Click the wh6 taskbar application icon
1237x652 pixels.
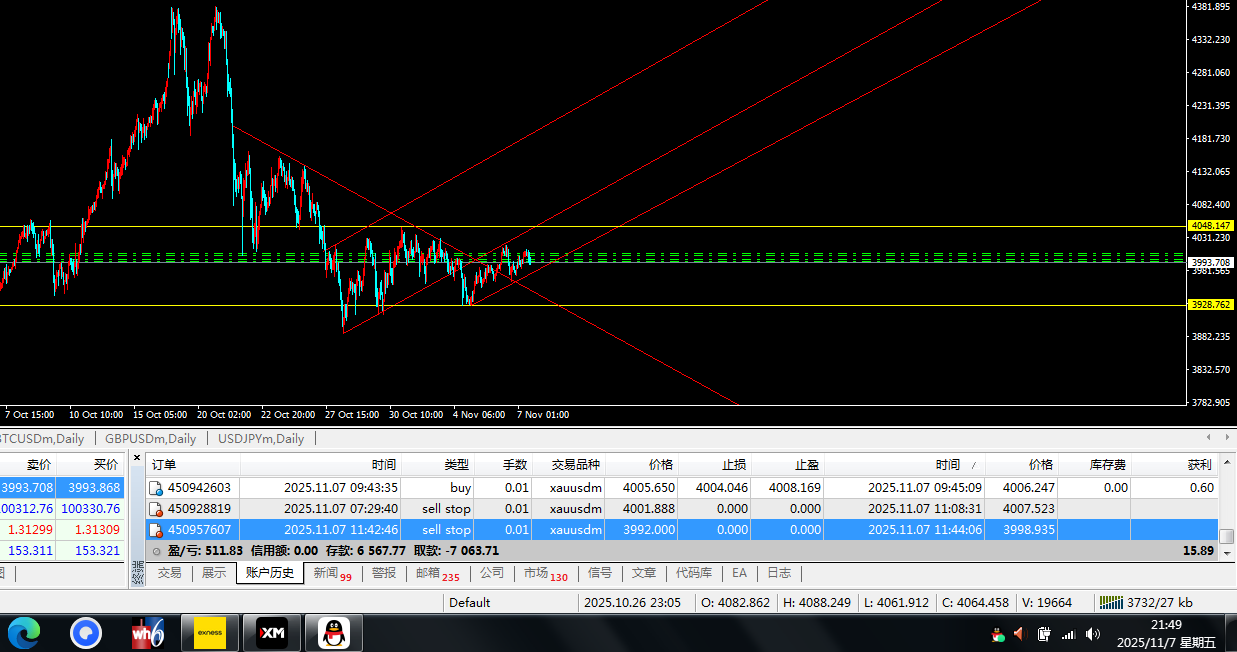[x=147, y=633]
